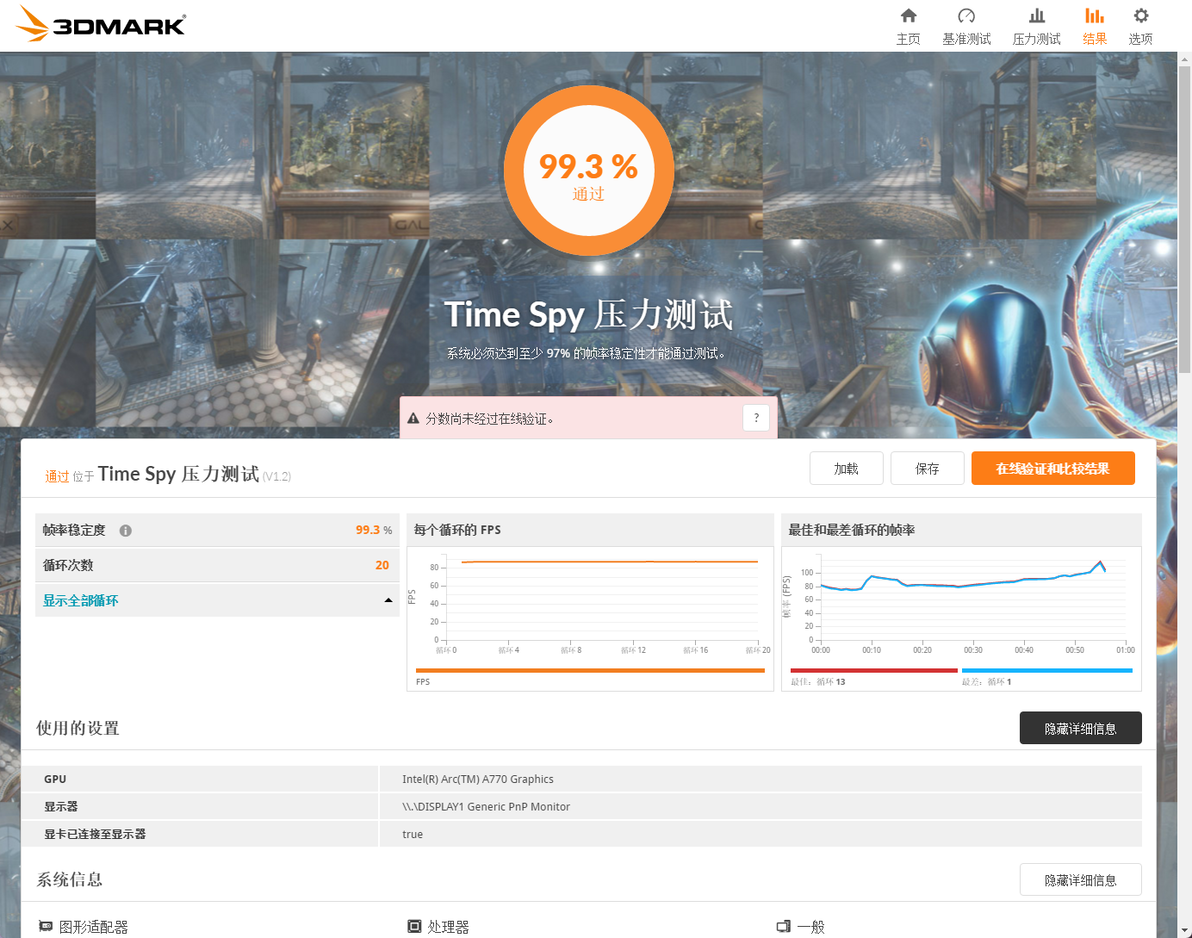The width and height of the screenshot is (1192, 938).
Task: Click red best loop 13 legend bar
Action: (x=873, y=670)
